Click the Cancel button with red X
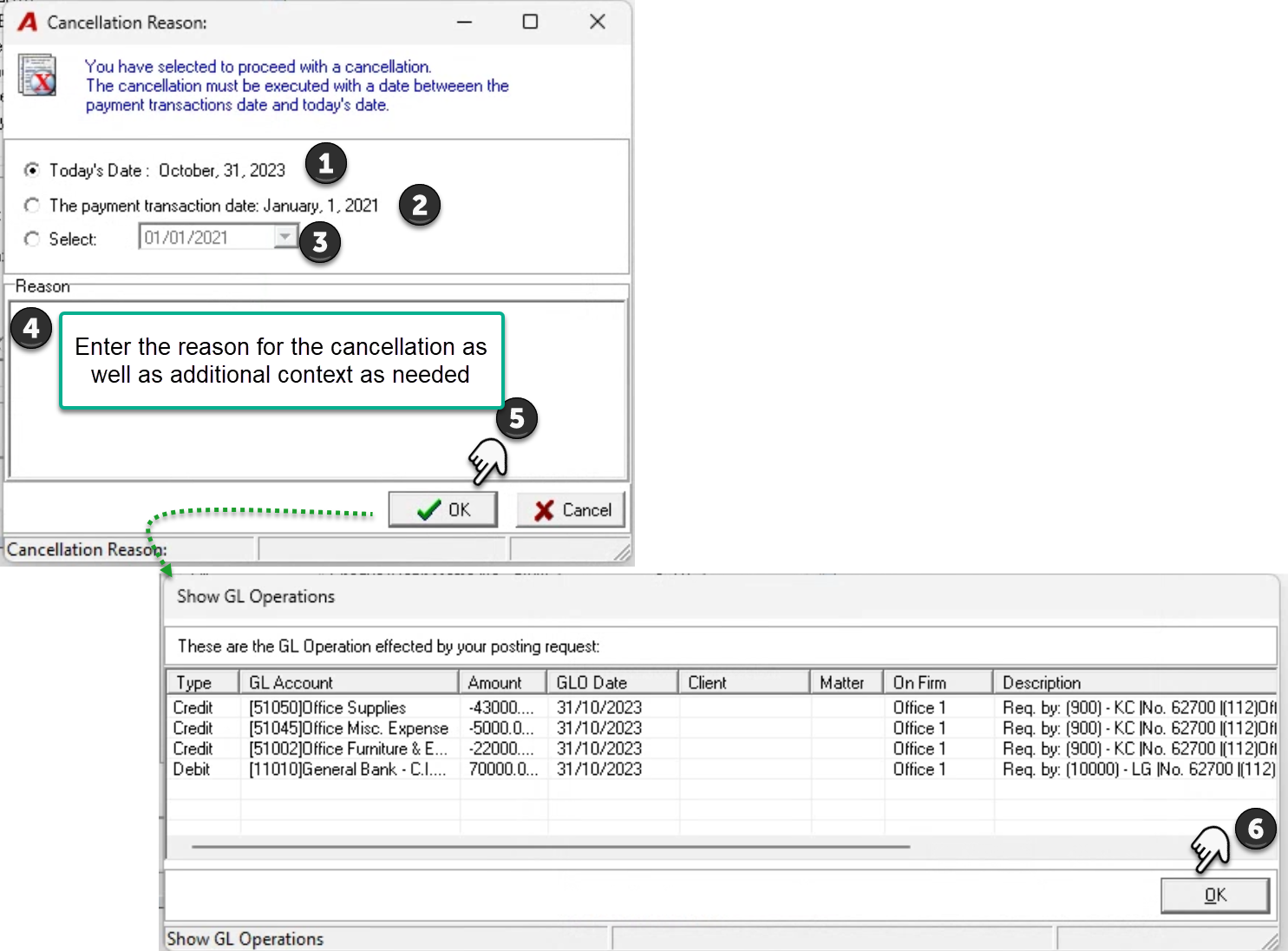 pos(572,510)
